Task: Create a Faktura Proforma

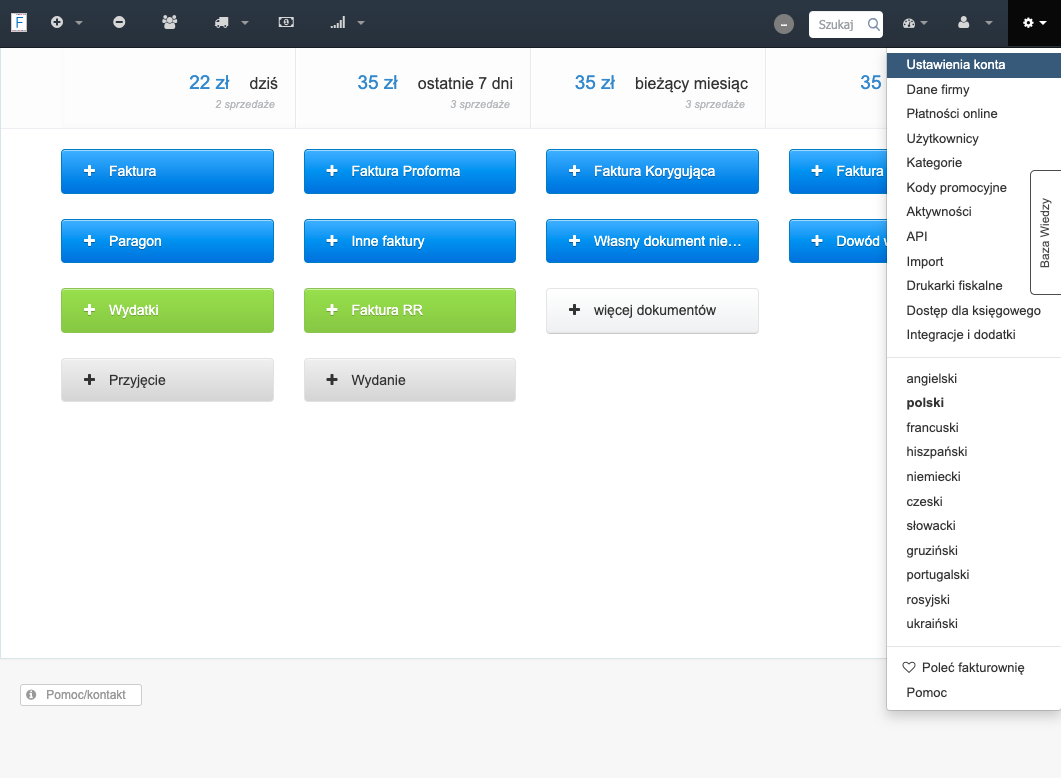Action: (410, 171)
